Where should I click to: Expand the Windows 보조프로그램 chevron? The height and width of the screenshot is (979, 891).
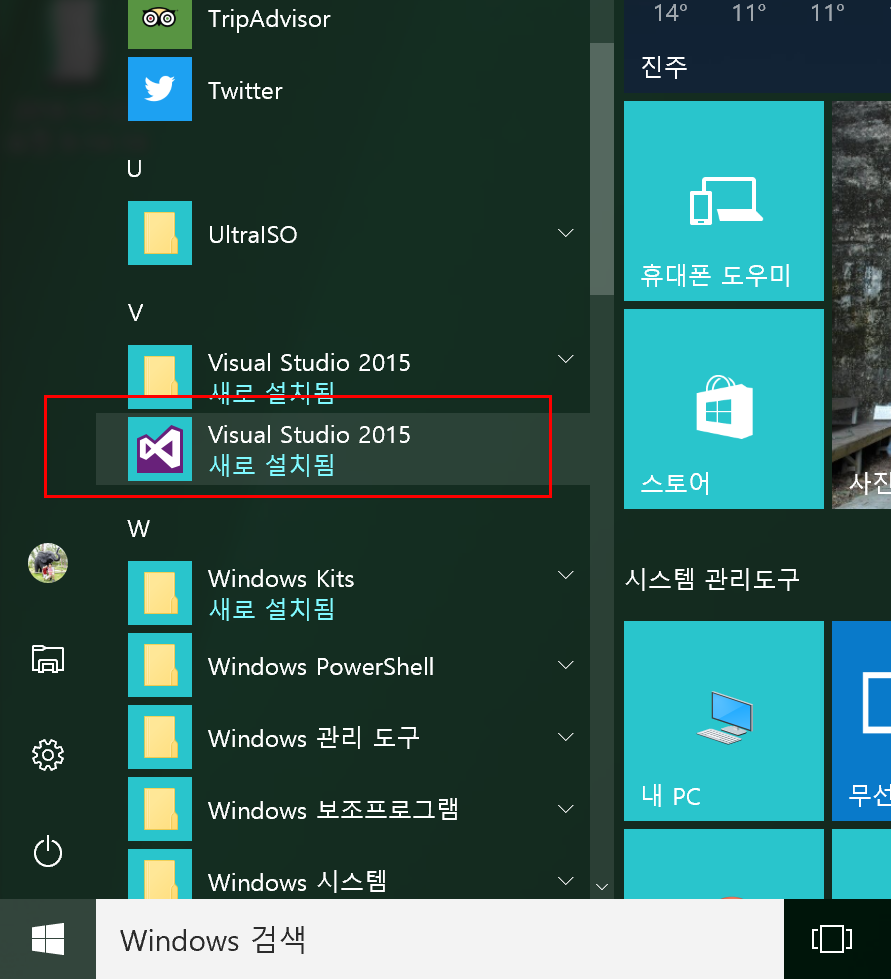(566, 809)
